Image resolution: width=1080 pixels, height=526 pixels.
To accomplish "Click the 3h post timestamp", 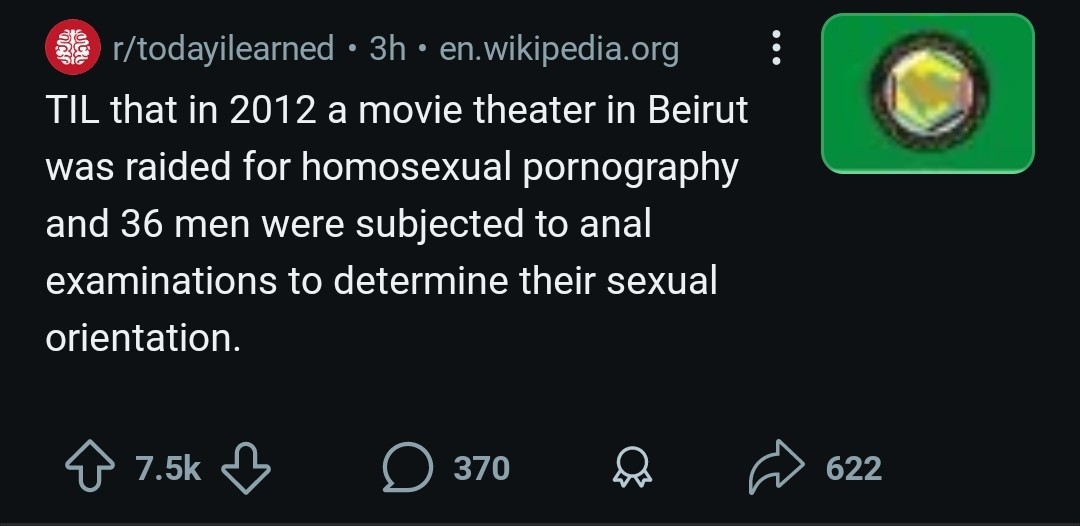I will pyautogui.click(x=387, y=48).
